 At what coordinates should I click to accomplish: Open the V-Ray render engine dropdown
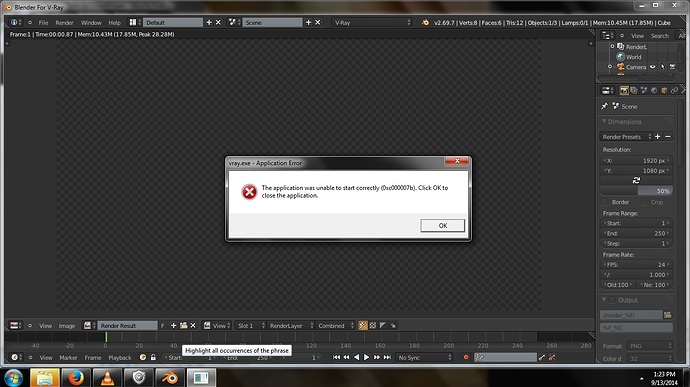tap(372, 22)
